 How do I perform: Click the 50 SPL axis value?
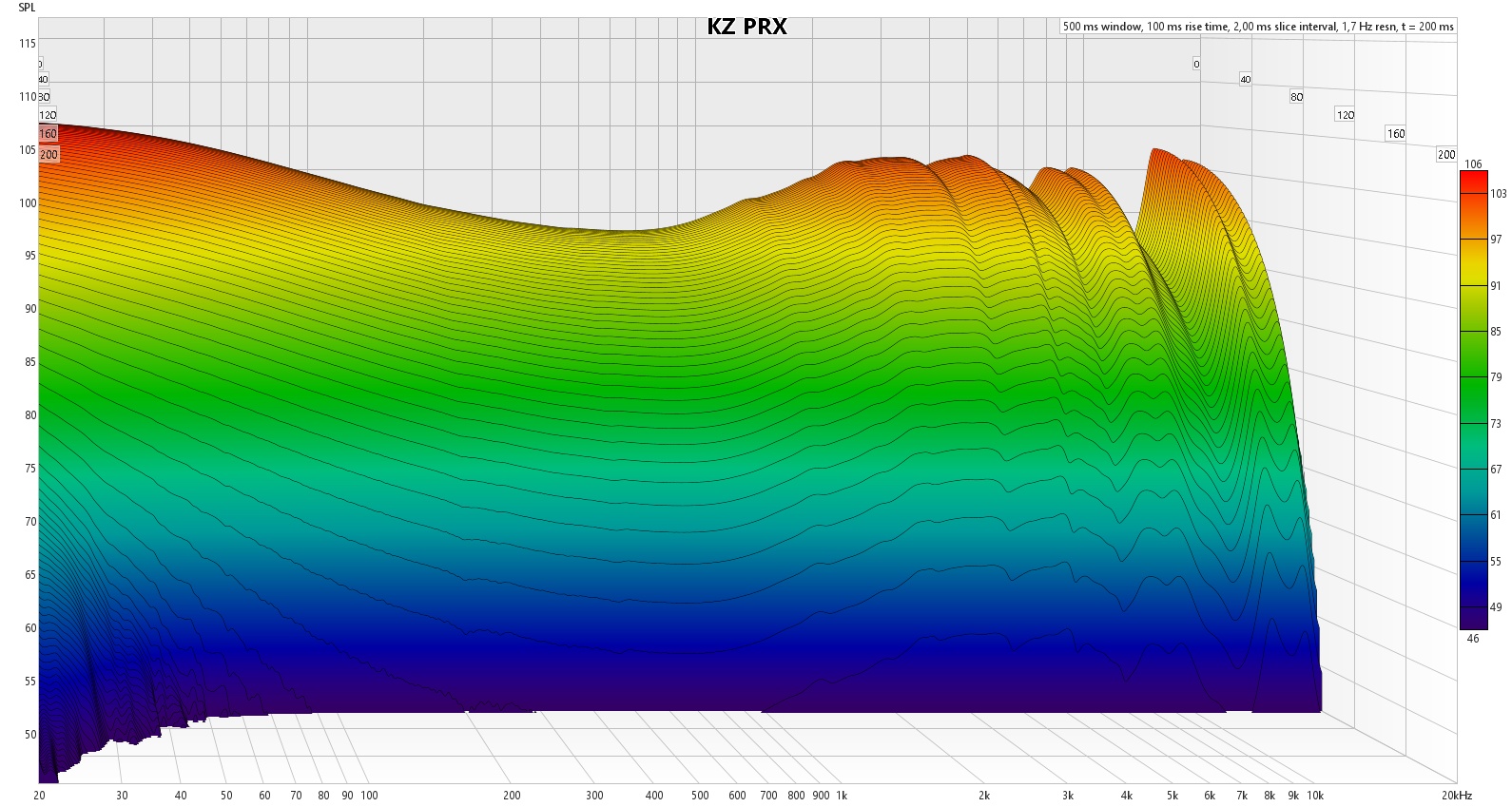coord(29,734)
